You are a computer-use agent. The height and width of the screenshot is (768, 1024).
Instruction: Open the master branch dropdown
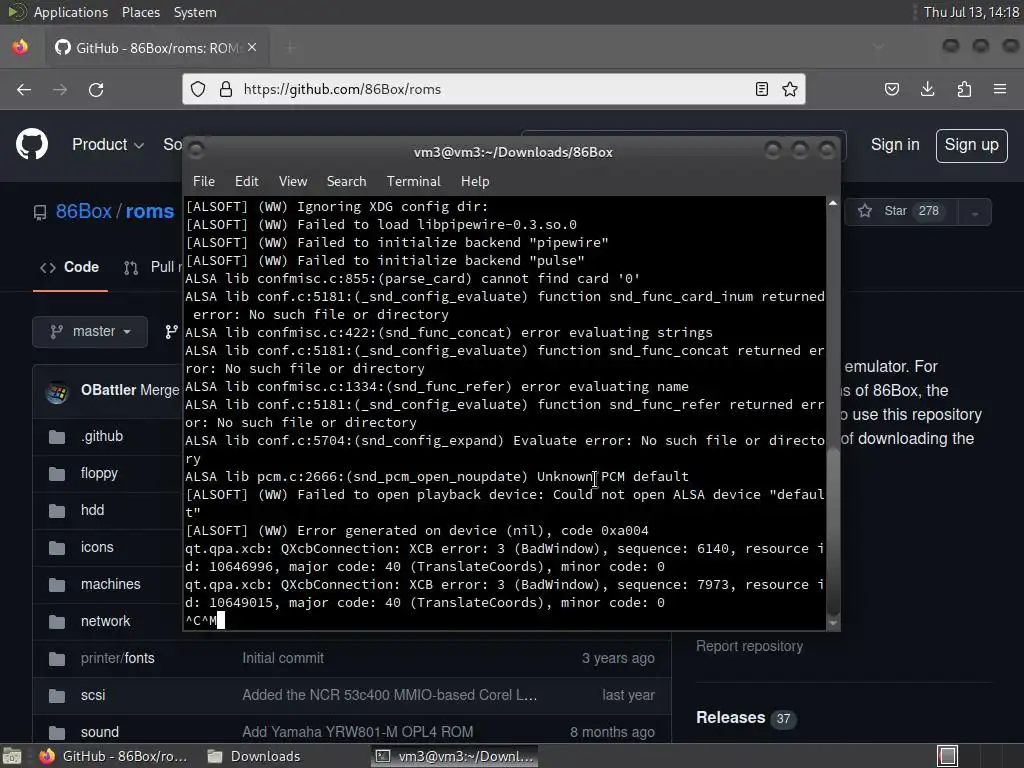[x=90, y=332]
